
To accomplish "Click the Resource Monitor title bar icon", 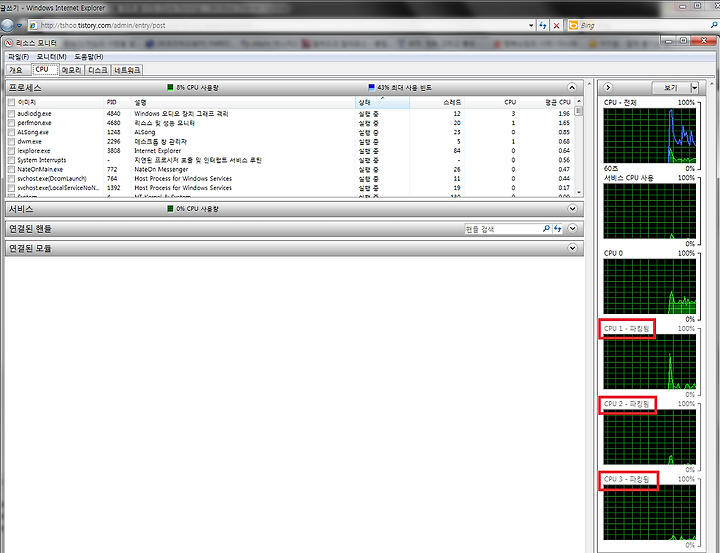I will point(9,43).
